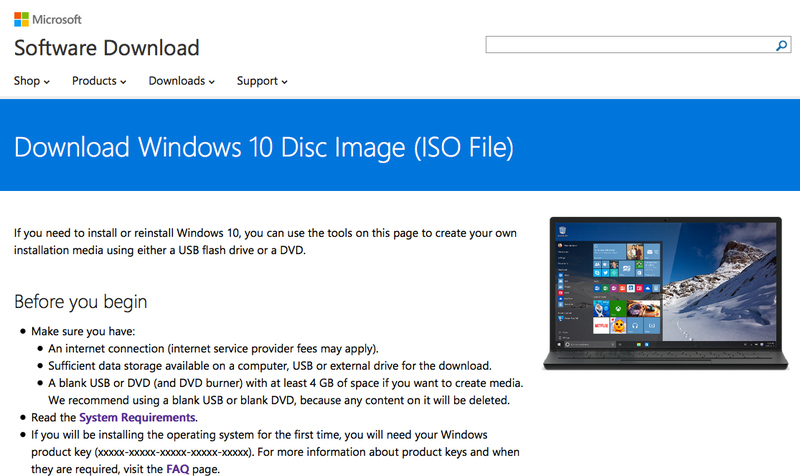Open the System Requirements link
This screenshot has height=476, width=800.
tap(137, 417)
